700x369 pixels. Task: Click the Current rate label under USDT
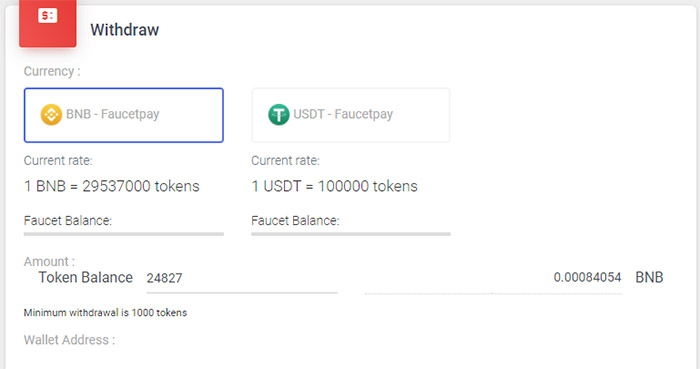pyautogui.click(x=286, y=161)
